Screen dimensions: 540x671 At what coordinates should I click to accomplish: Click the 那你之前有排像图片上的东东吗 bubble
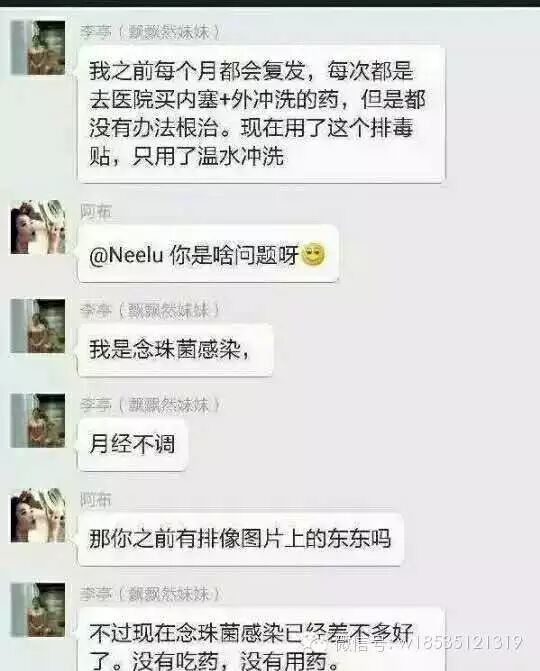tap(240, 539)
